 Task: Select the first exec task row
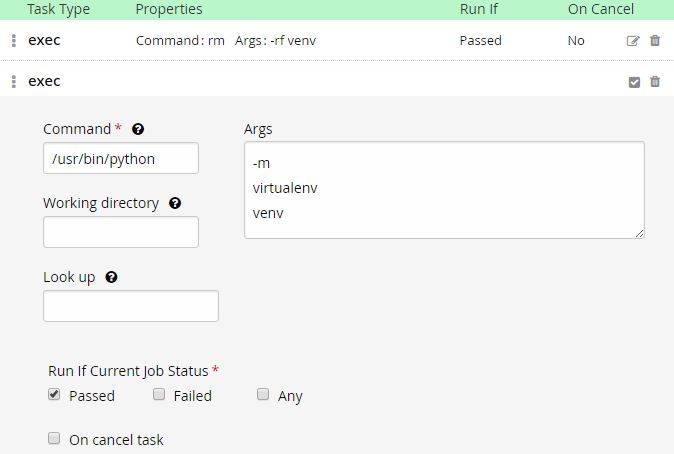(x=337, y=40)
